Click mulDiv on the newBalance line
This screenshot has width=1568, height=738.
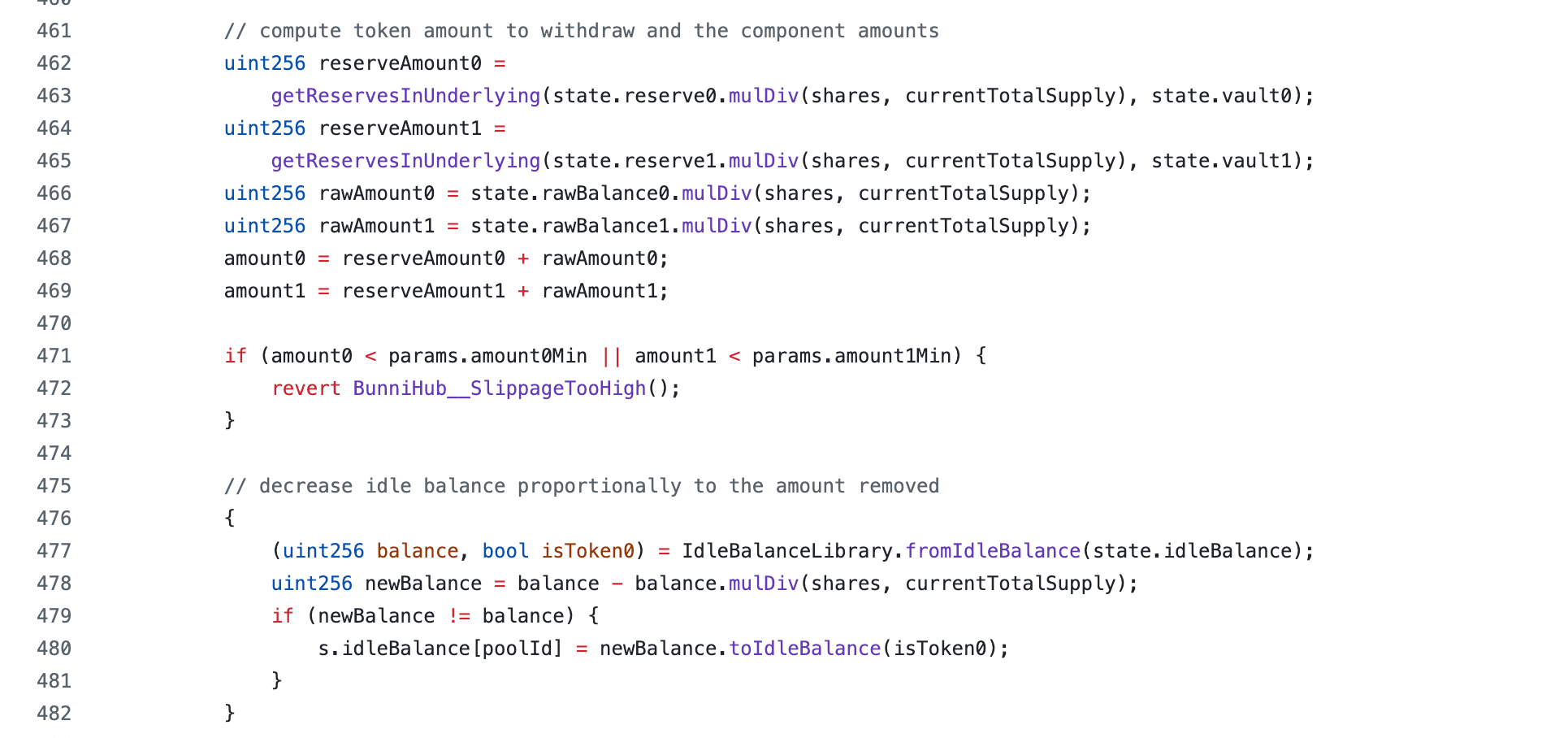tap(764, 584)
